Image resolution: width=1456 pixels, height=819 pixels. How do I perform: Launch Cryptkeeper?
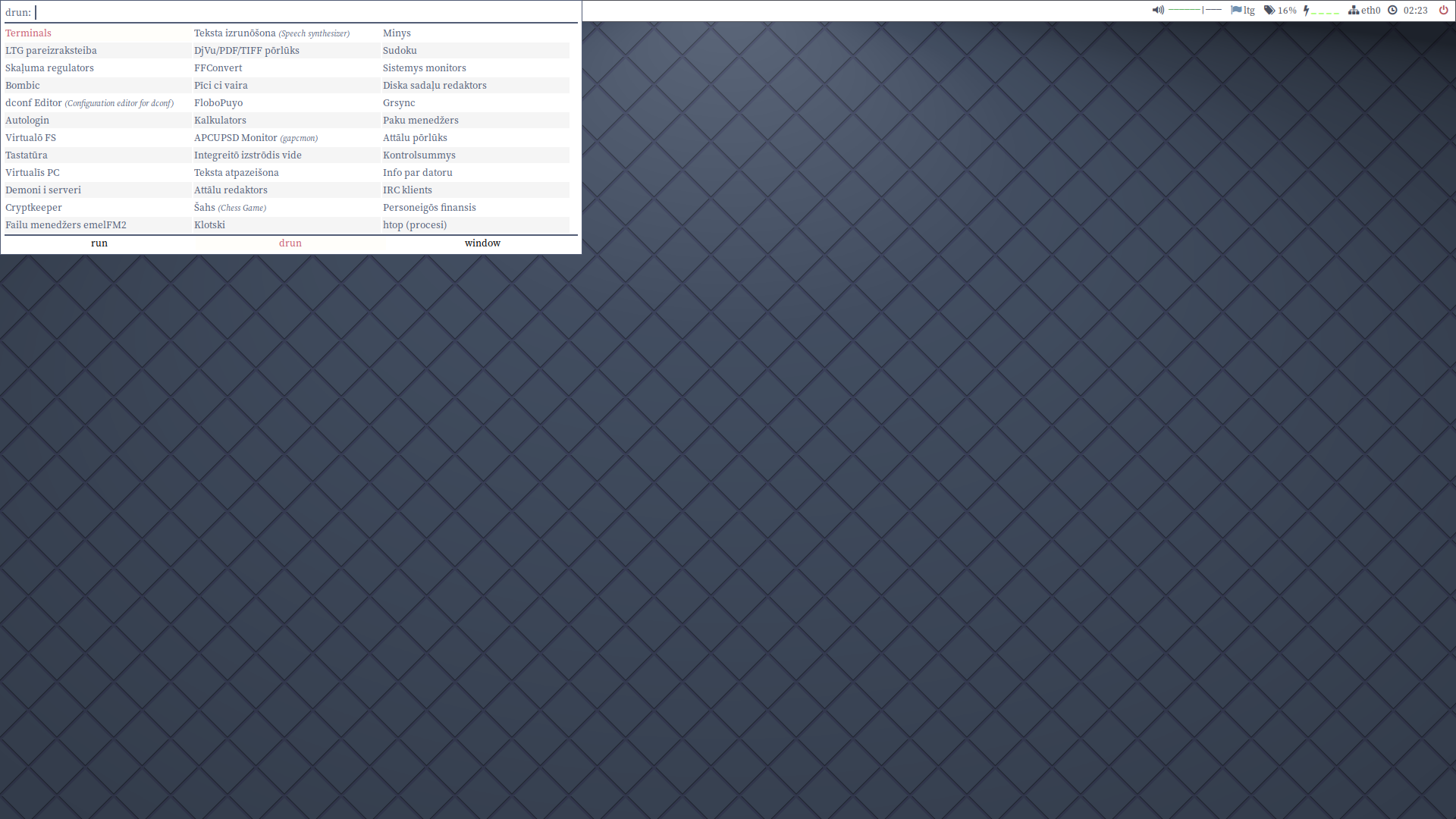97,208
